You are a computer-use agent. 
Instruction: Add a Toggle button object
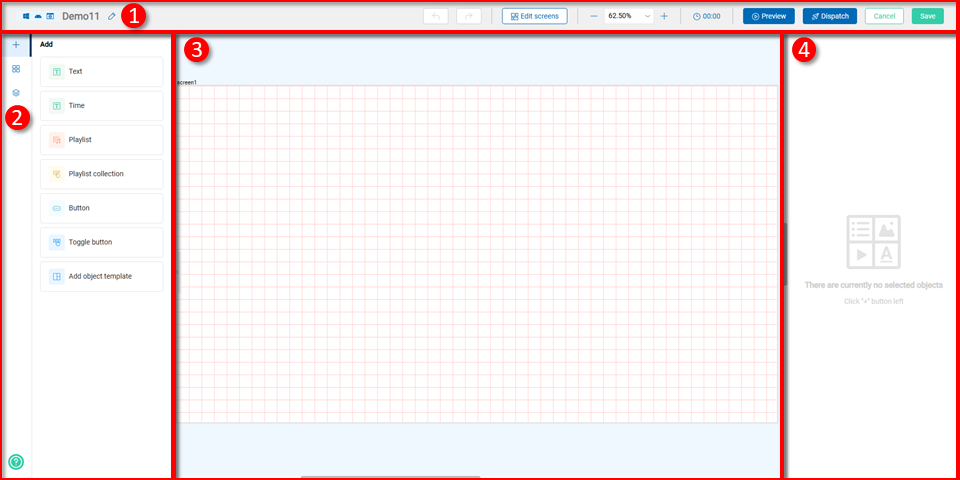[x=101, y=242]
